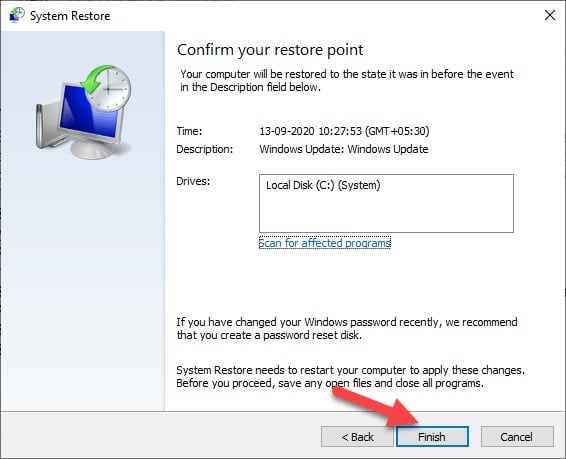Image resolution: width=566 pixels, height=459 pixels.
Task: Click the computer monitor restore illustration
Action: pos(84,113)
